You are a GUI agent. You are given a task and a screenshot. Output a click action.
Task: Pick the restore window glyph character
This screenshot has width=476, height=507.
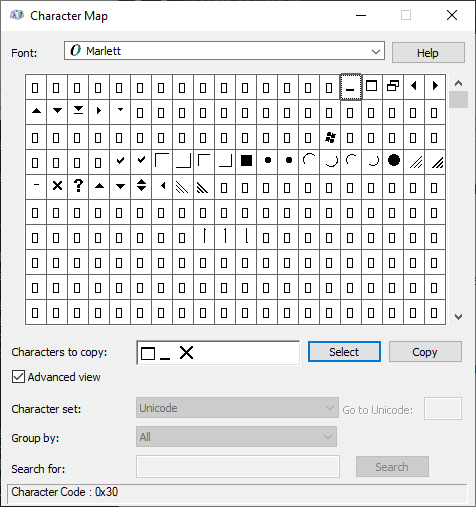(393, 87)
